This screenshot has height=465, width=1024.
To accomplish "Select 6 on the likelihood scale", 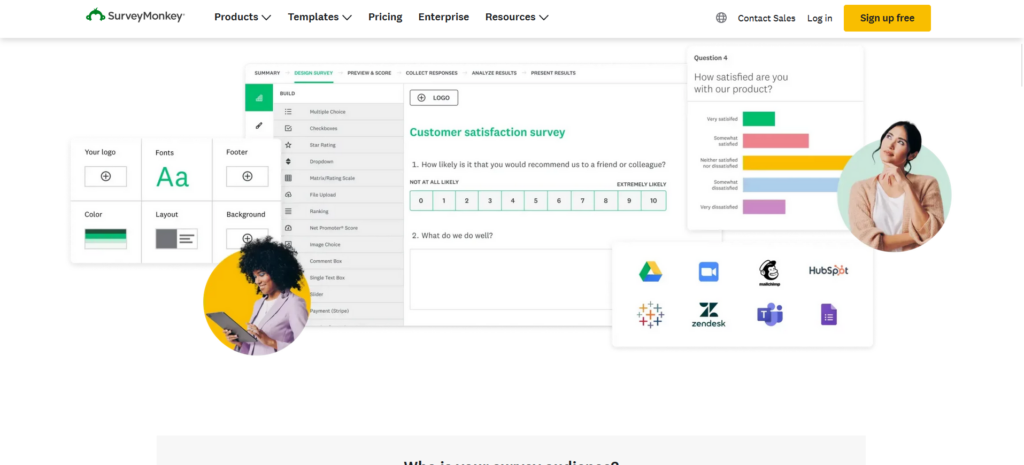I will 559,200.
